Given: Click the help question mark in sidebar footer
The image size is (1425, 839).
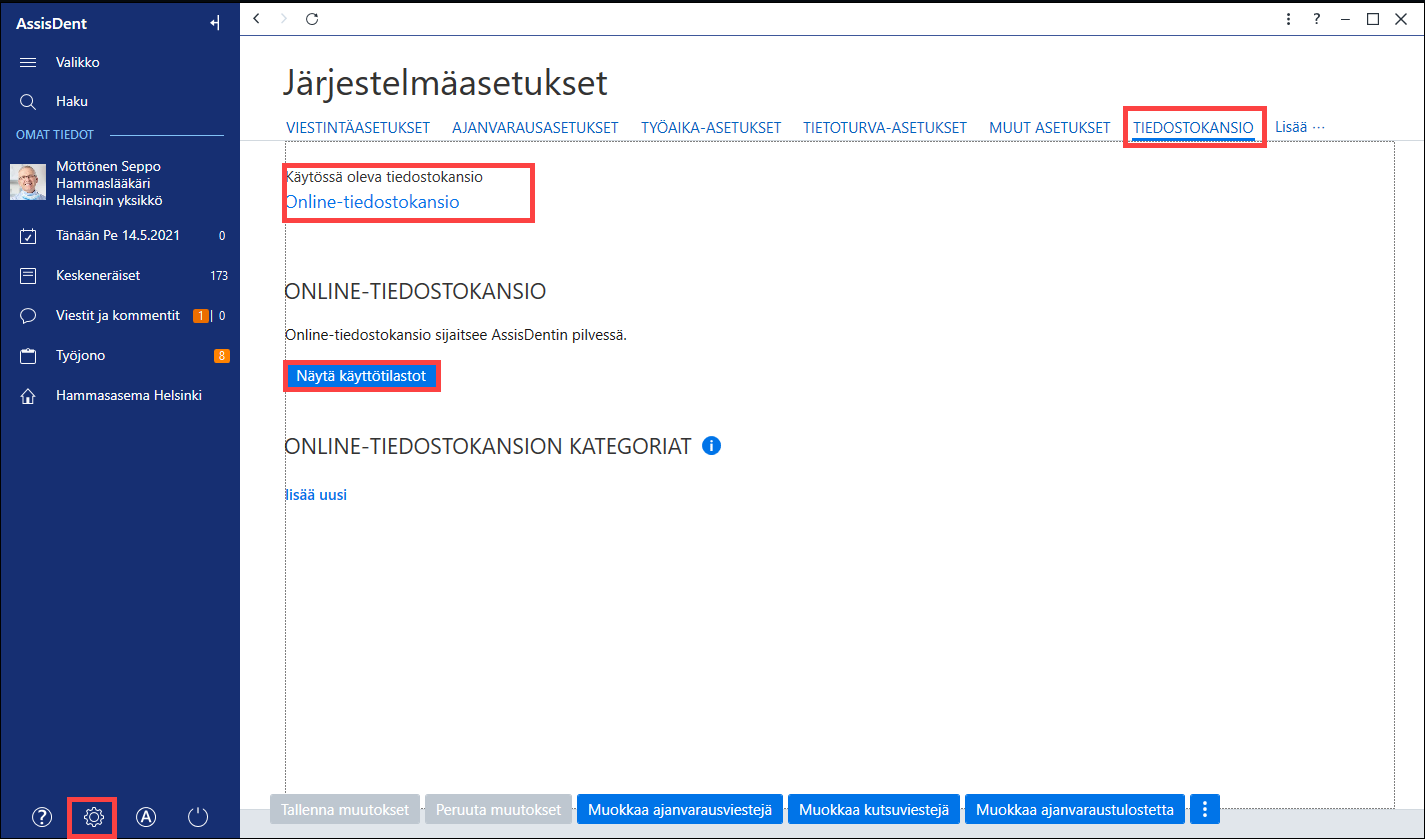Looking at the screenshot, I should click(41, 817).
